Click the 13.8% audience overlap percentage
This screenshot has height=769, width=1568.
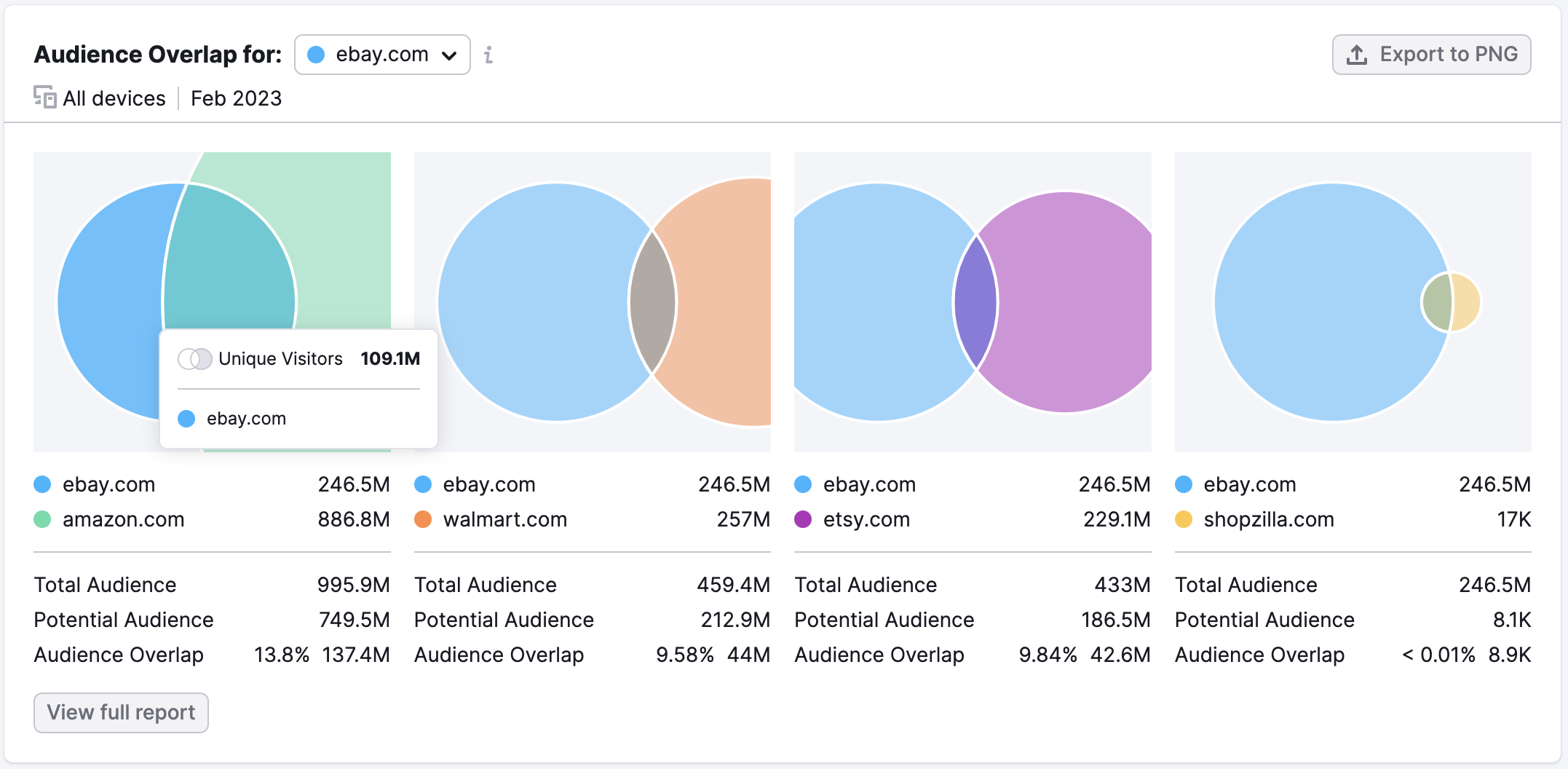(x=282, y=655)
